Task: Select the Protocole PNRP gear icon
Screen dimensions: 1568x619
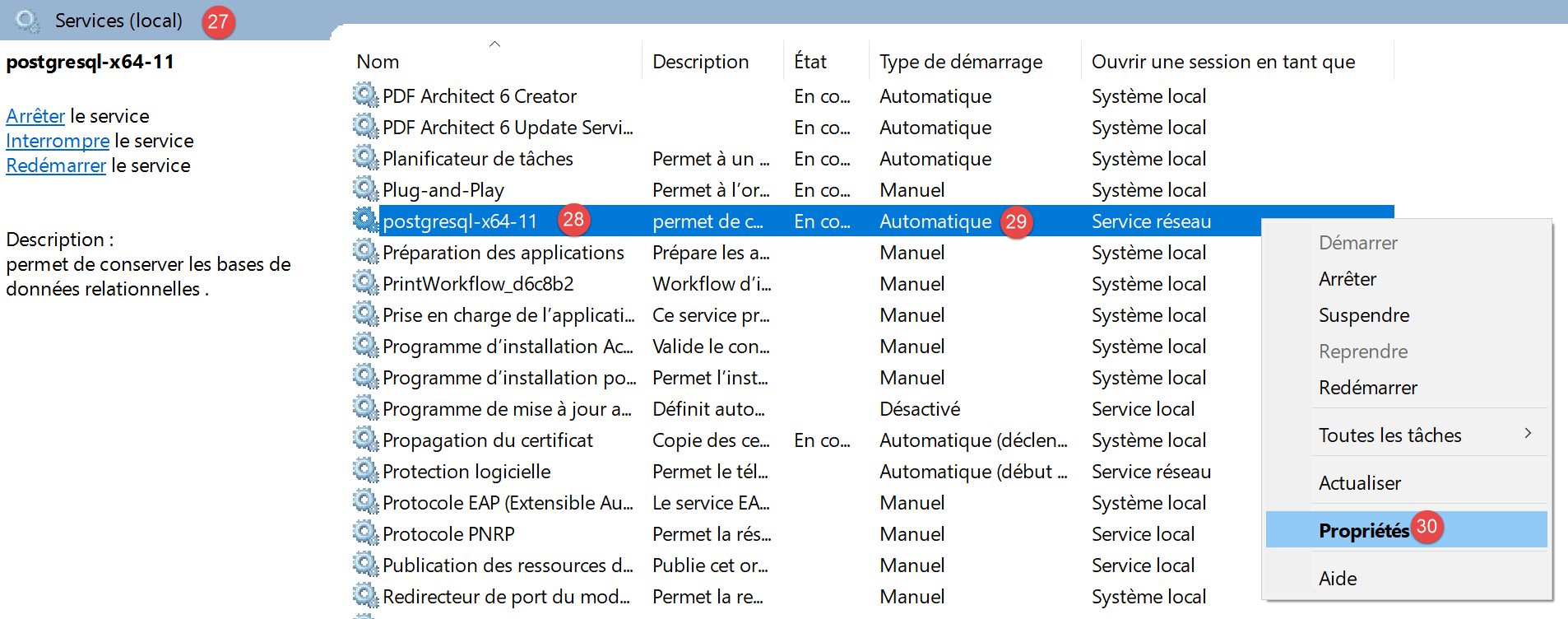Action: tap(364, 533)
